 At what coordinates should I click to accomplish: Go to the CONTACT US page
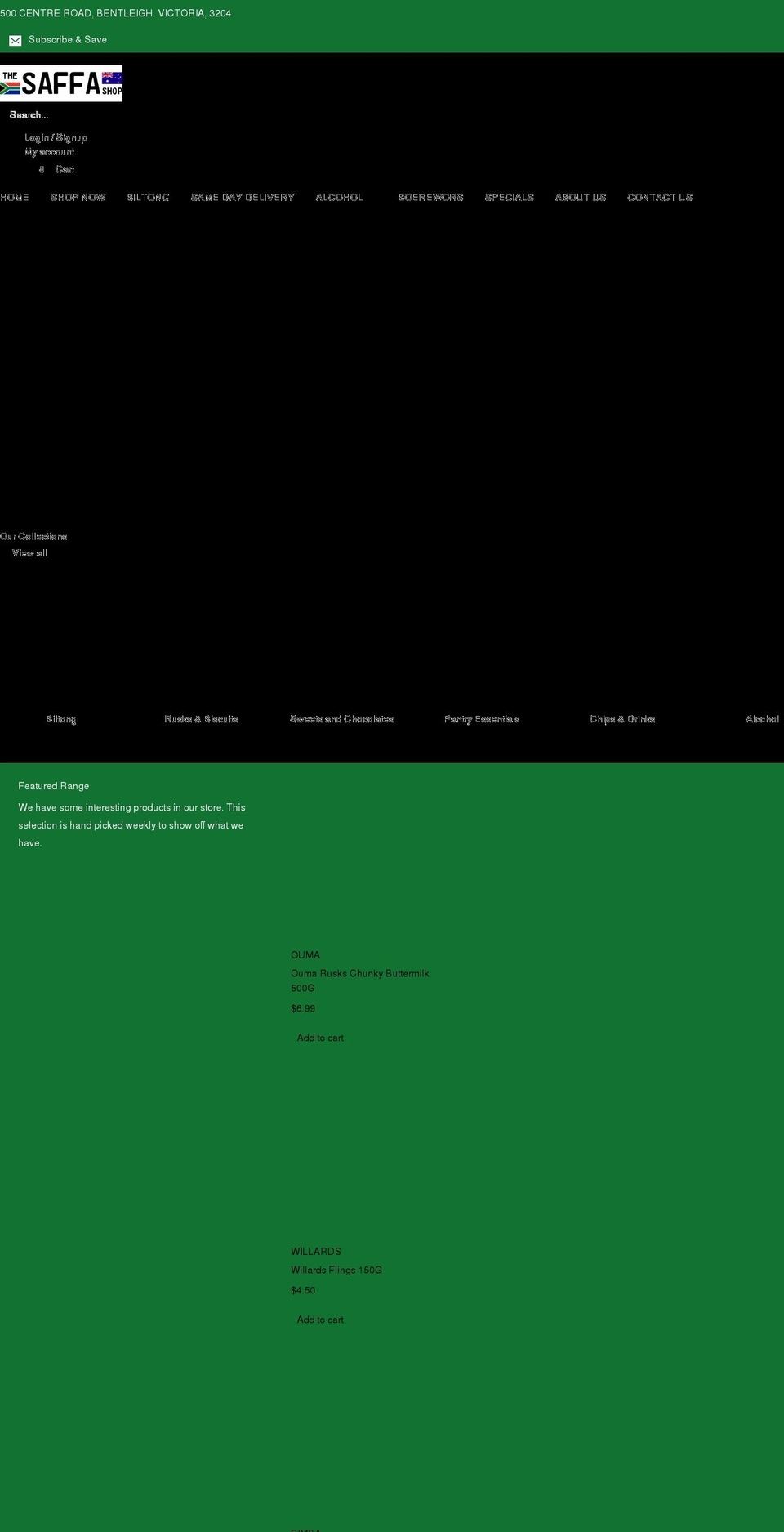(660, 198)
